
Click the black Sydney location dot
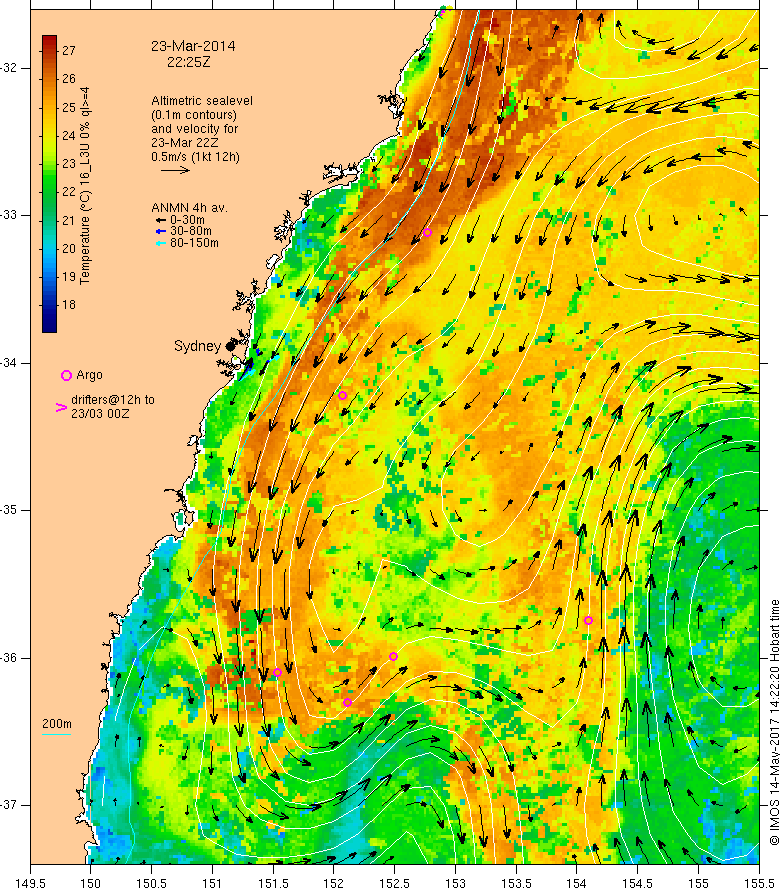point(230,346)
